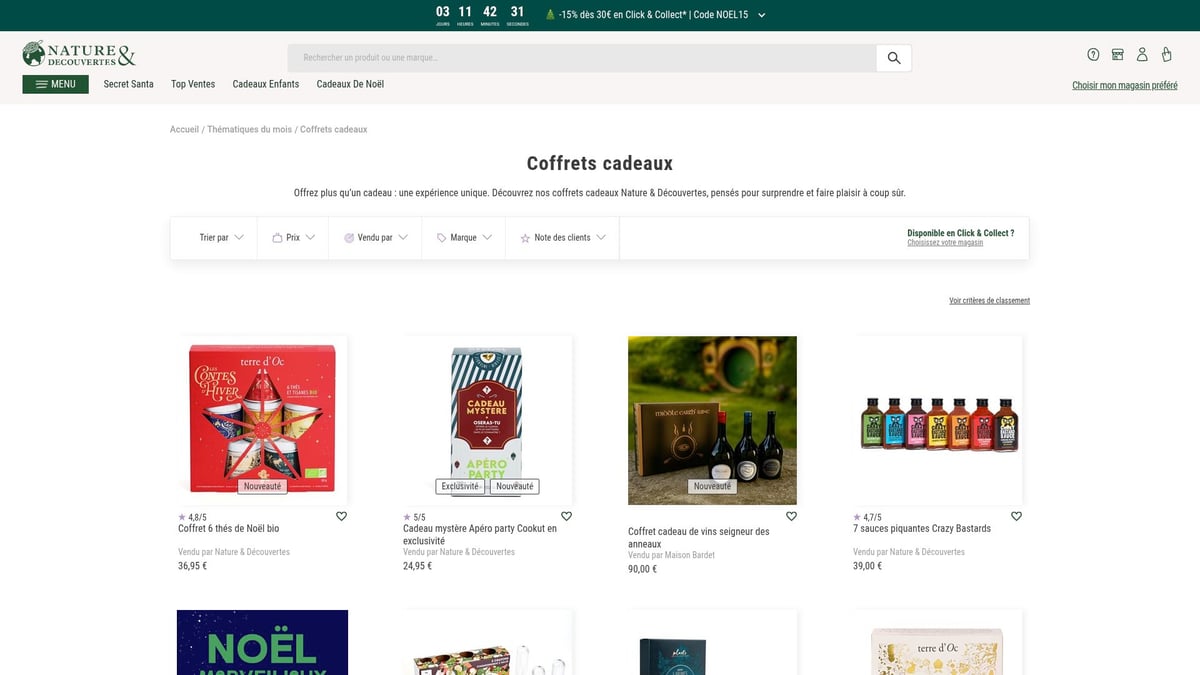Click the star icon beside Note des clients
This screenshot has height=675, width=1200.
coord(525,237)
